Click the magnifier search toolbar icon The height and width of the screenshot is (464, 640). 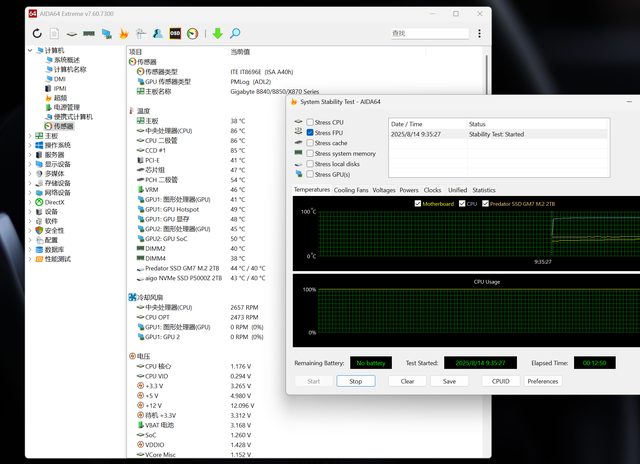click(x=235, y=33)
